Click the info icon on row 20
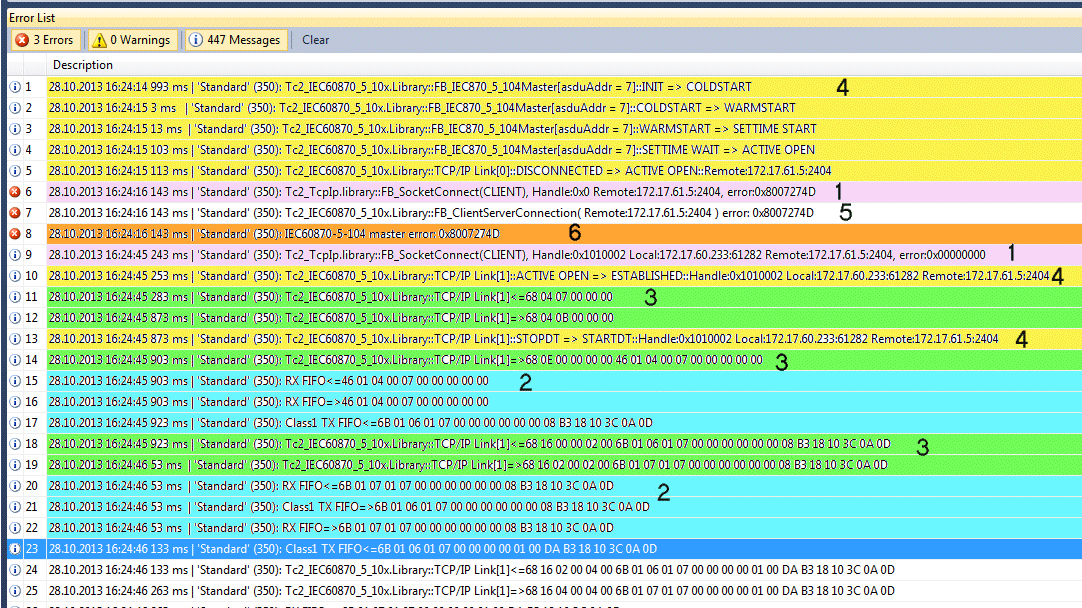This screenshot has height=608, width=1082. pyautogui.click(x=14, y=487)
